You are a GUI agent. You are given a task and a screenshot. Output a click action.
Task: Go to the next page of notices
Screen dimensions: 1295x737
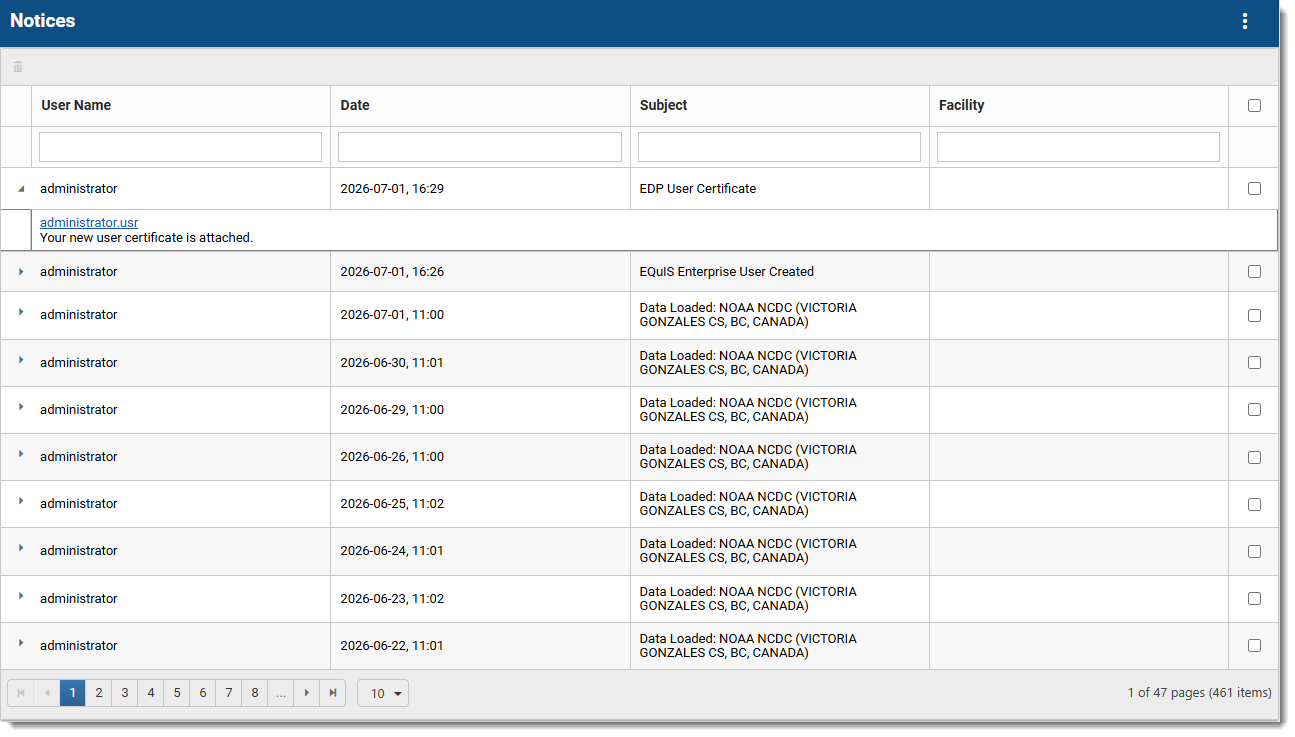point(307,693)
